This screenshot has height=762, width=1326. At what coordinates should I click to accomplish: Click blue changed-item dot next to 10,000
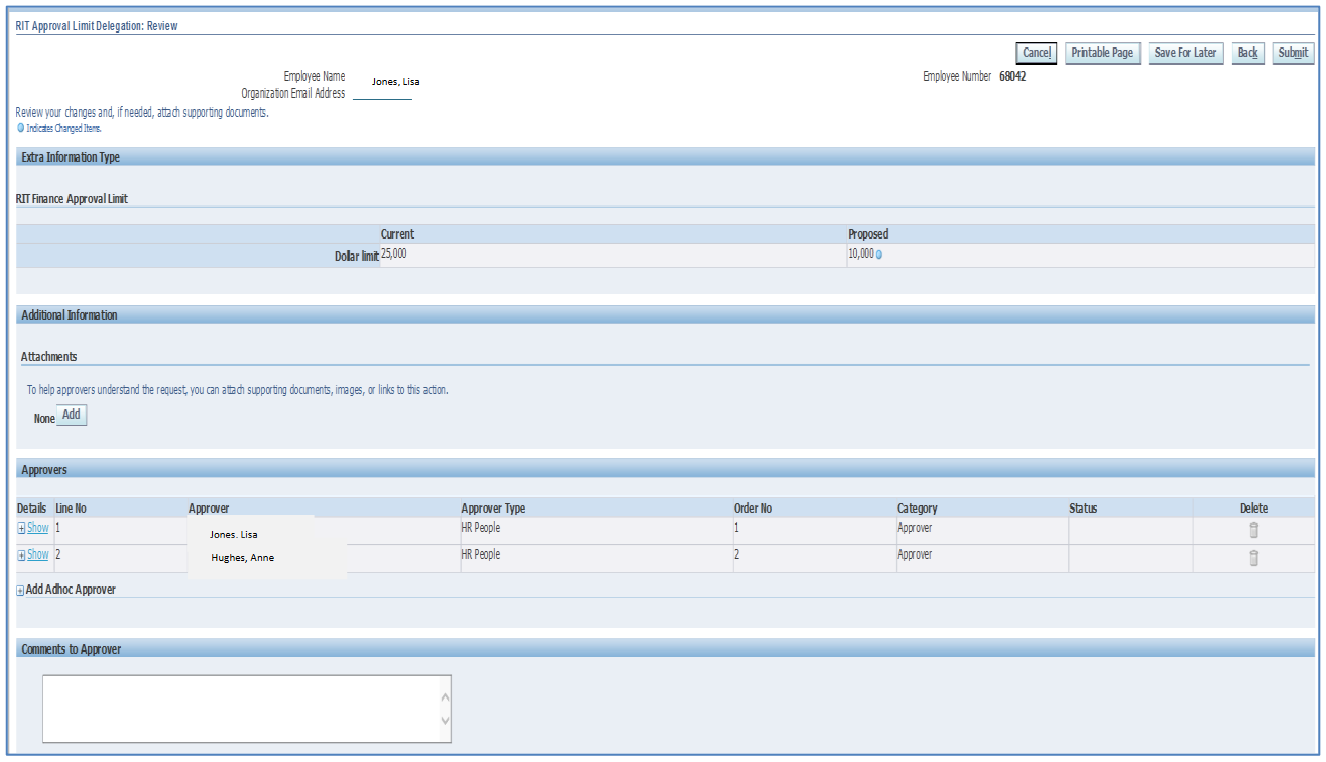click(x=879, y=255)
